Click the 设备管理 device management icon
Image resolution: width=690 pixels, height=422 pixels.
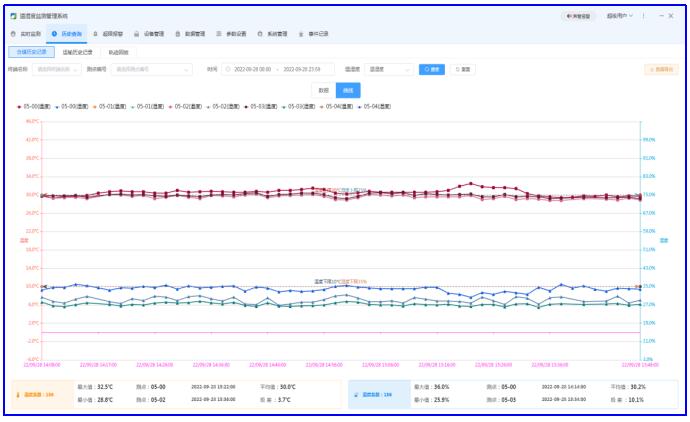[x=137, y=33]
